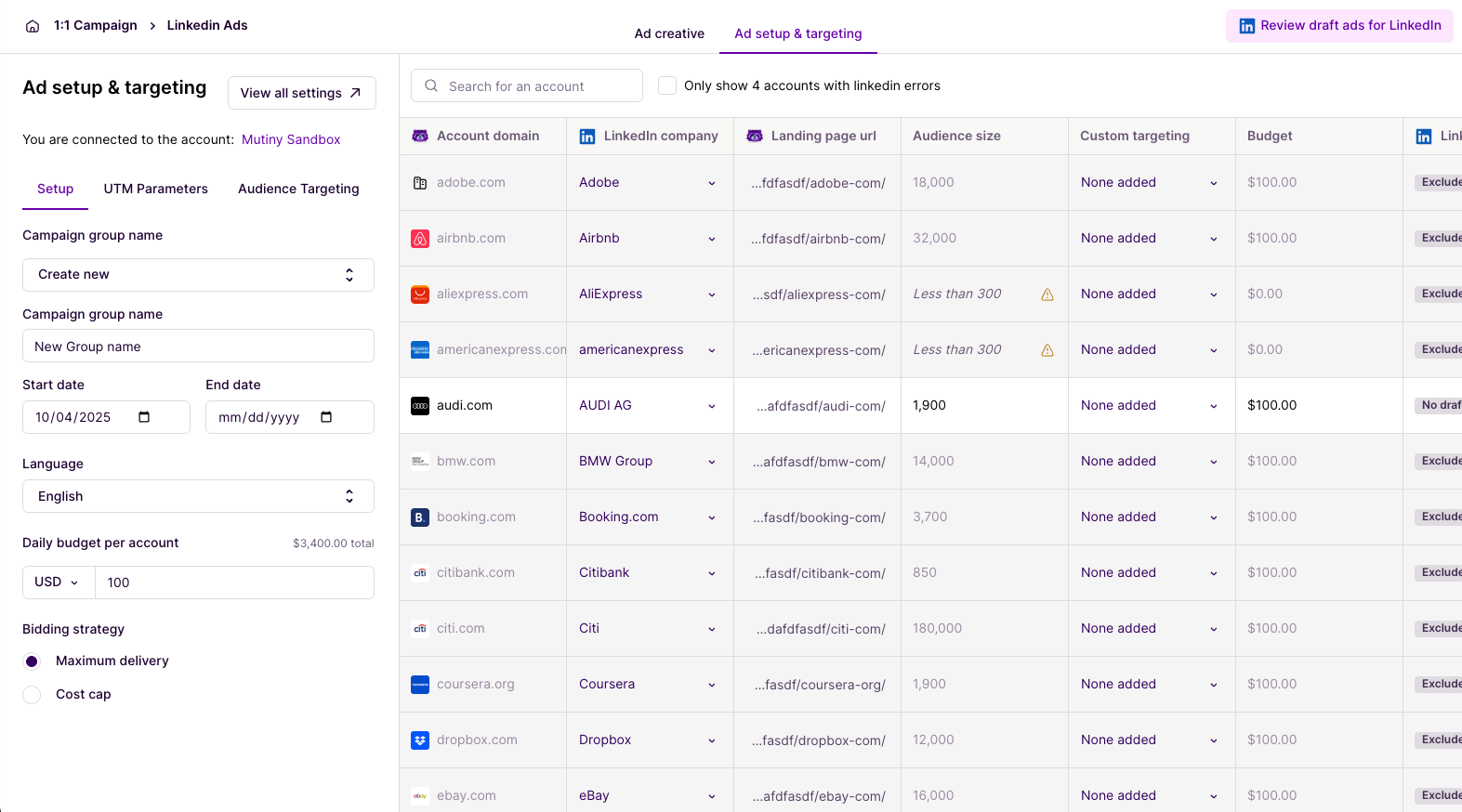Click the warning icon in aliexpress audience size

(x=1047, y=295)
